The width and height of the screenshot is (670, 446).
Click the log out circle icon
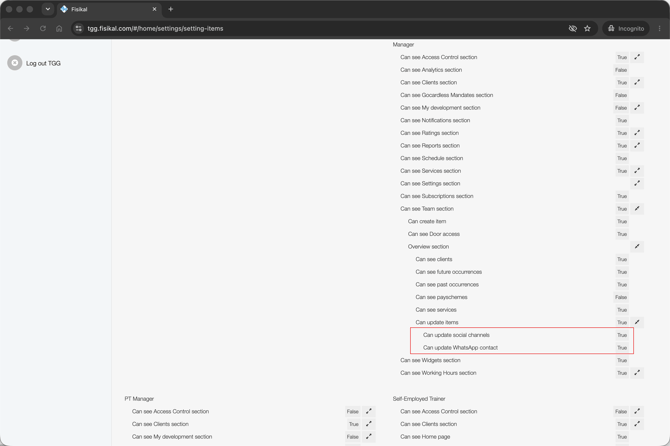[15, 63]
